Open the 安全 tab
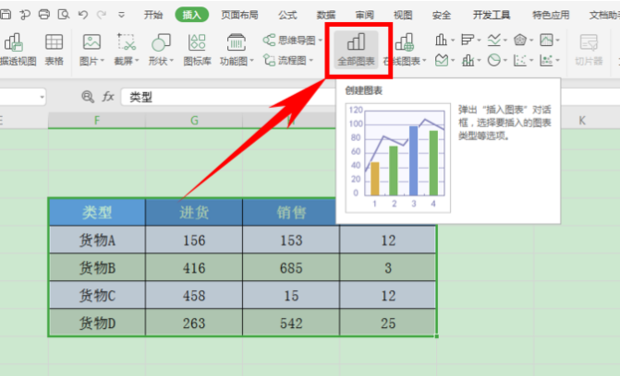 click(x=441, y=15)
